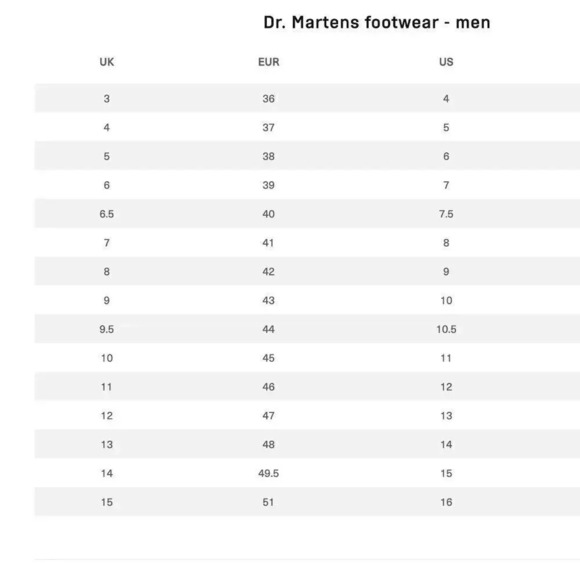The width and height of the screenshot is (580, 580).
Task: Click UK size 3 cell
Action: [107, 99]
